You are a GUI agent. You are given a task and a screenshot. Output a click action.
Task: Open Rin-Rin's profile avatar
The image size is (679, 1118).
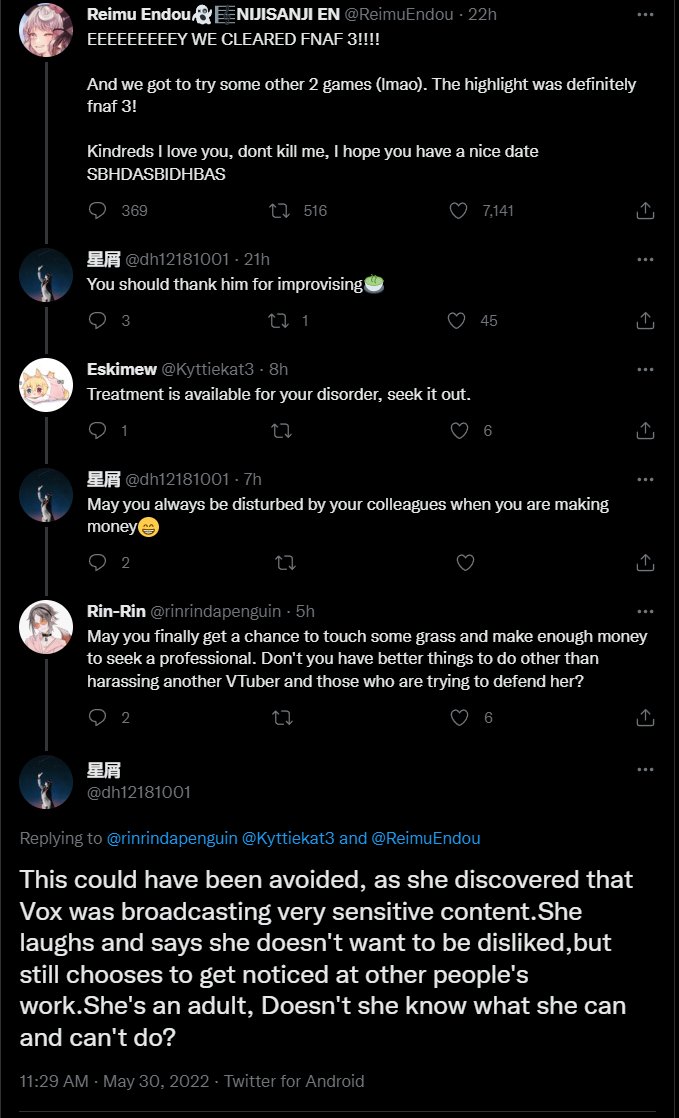46,627
